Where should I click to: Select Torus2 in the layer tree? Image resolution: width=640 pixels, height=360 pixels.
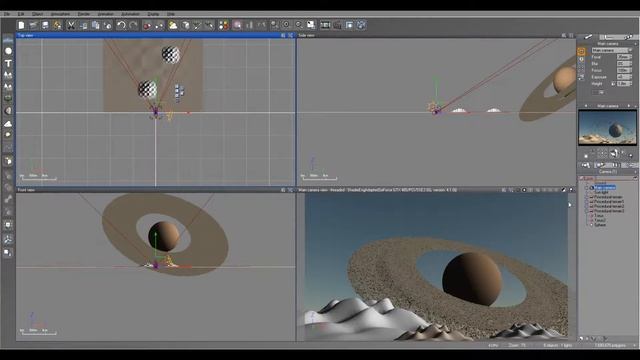pyautogui.click(x=600, y=220)
